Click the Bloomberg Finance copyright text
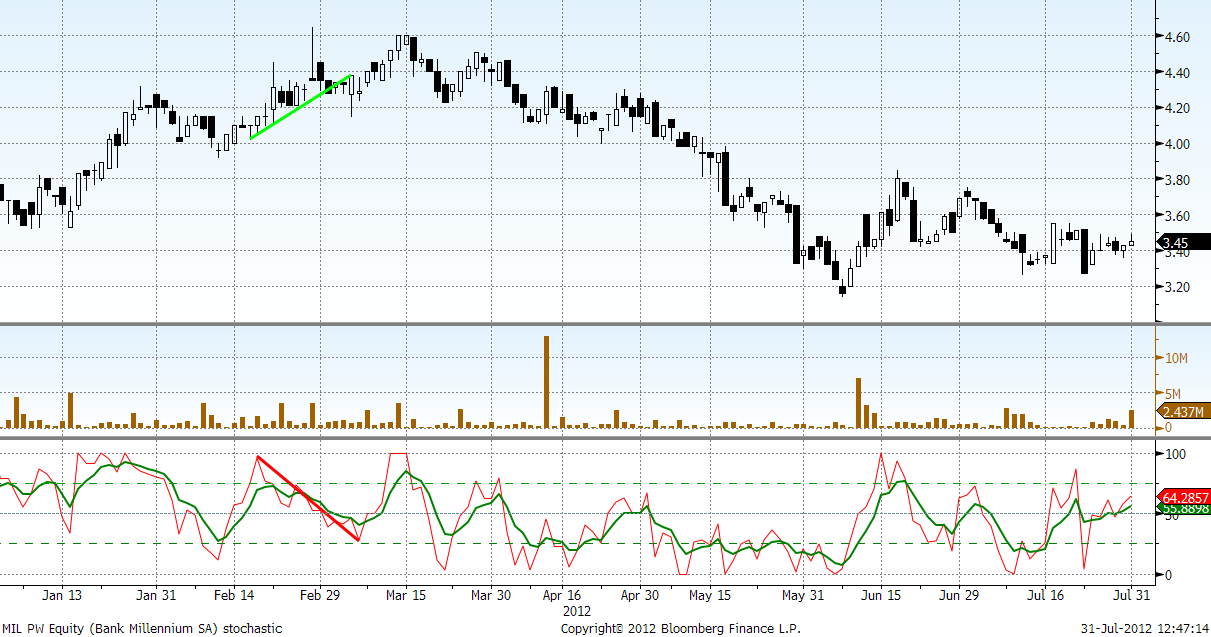Image resolution: width=1211 pixels, height=637 pixels. click(x=680, y=628)
